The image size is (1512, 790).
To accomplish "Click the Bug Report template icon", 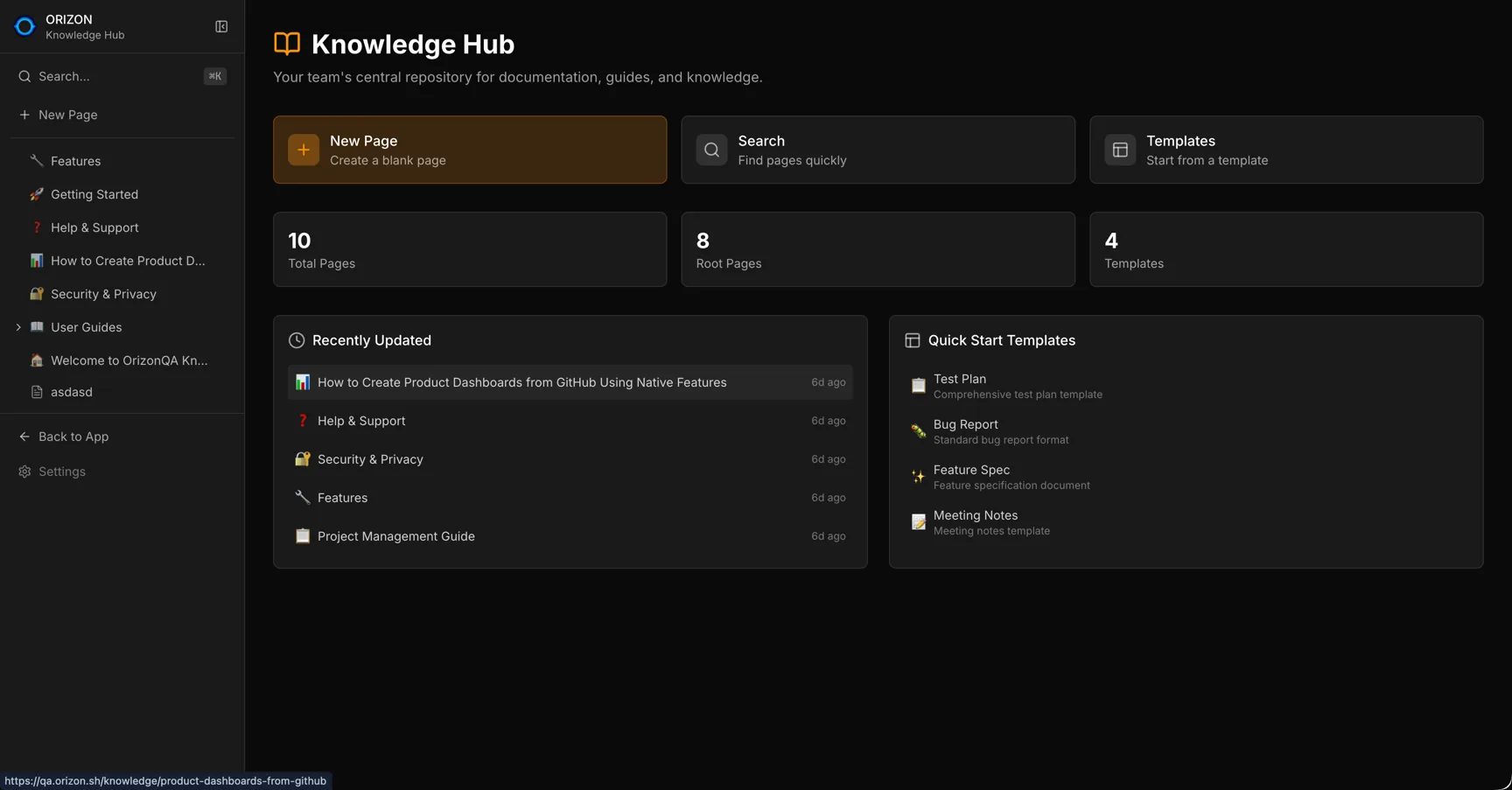I will click(918, 430).
